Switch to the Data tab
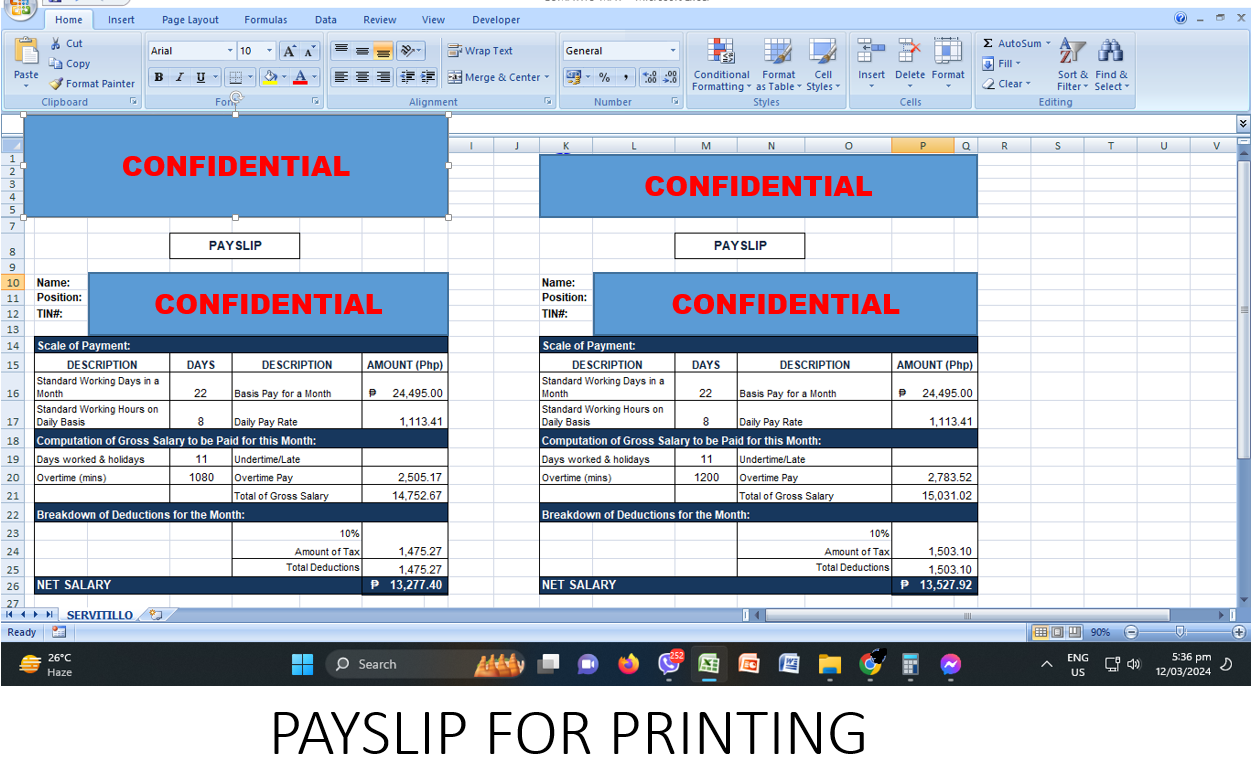The image size is (1253, 762). [x=326, y=20]
